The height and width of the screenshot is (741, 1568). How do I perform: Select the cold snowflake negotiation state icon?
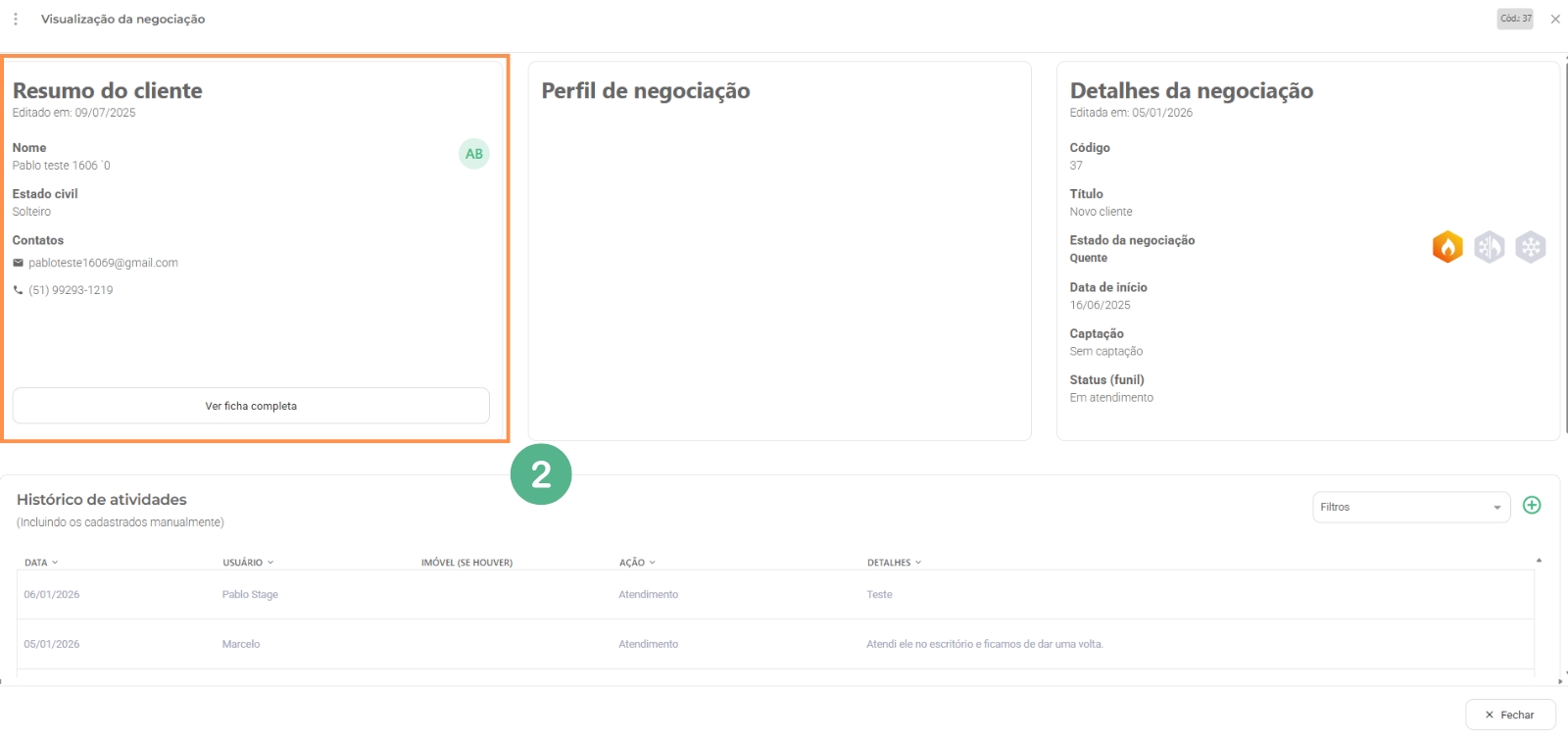(x=1530, y=247)
